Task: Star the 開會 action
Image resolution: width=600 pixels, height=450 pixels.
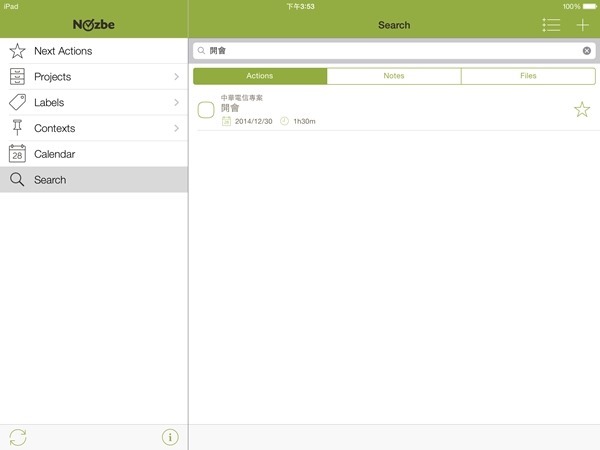Action: (x=582, y=109)
